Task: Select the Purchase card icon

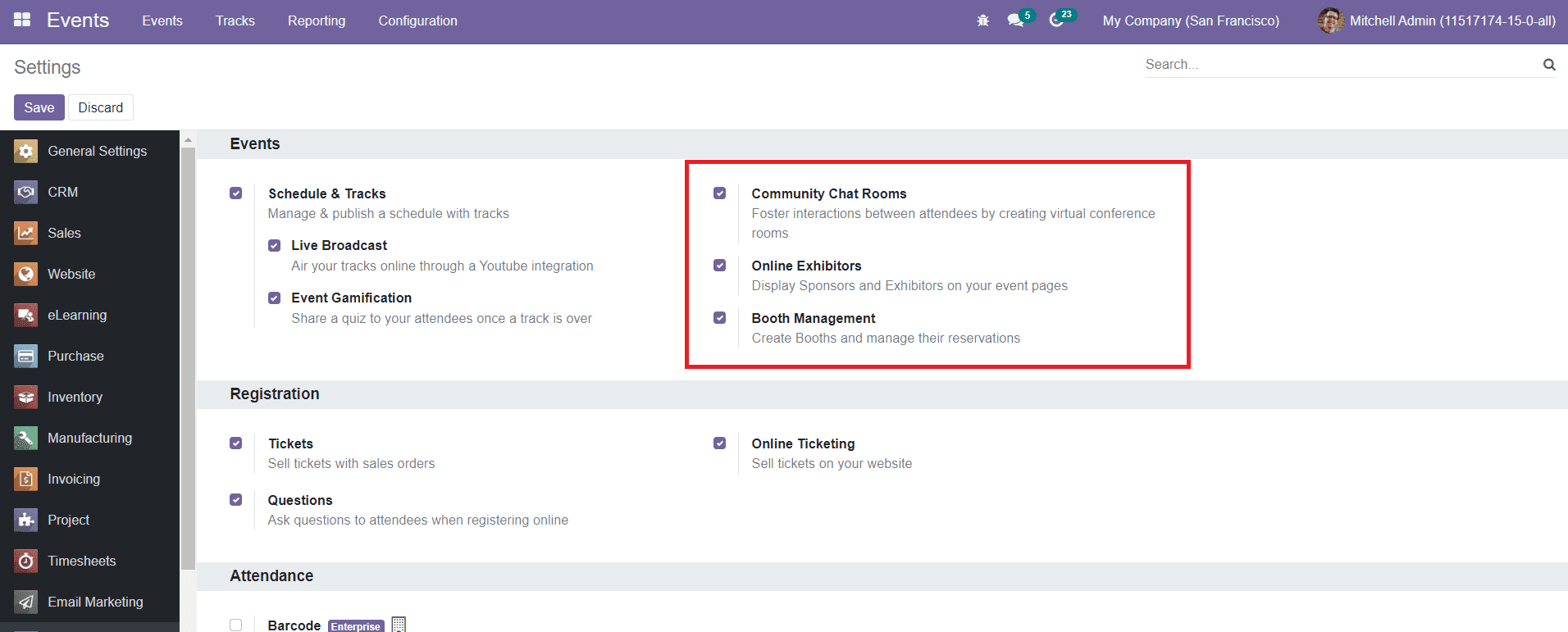Action: coord(25,356)
